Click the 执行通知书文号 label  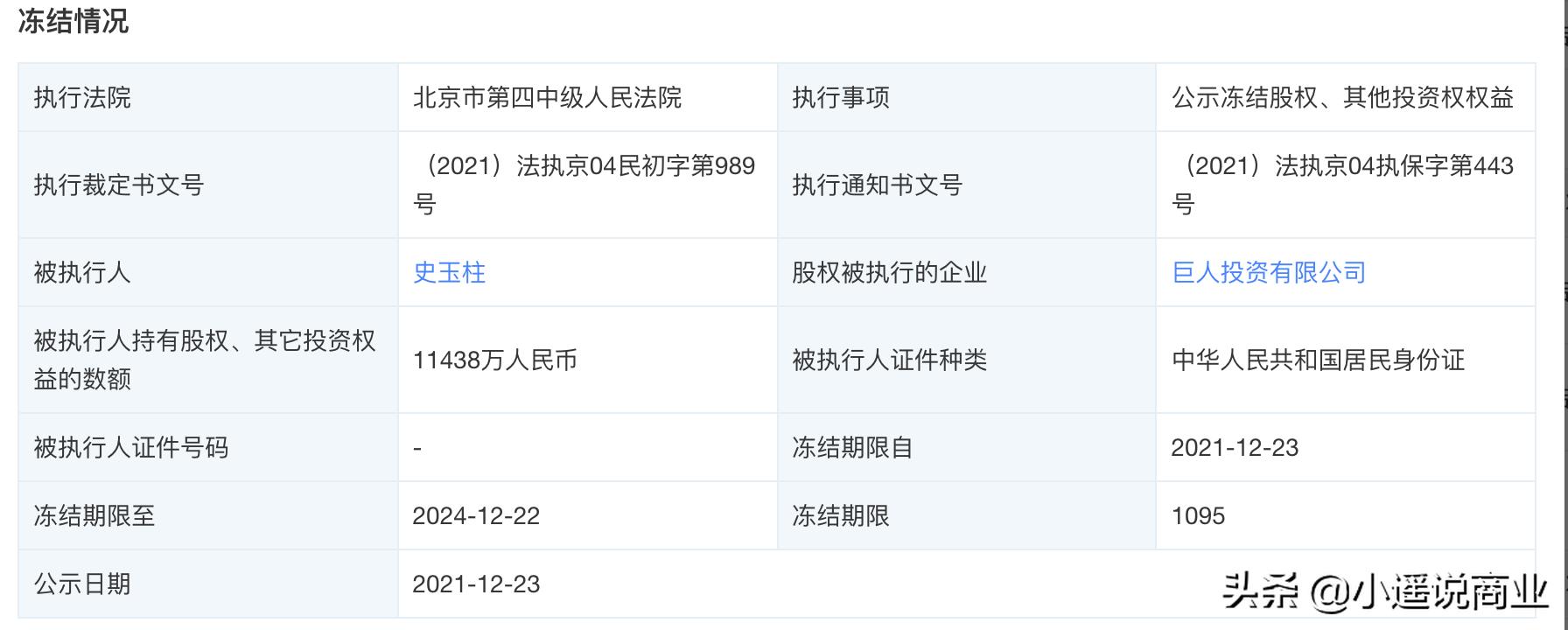877,185
